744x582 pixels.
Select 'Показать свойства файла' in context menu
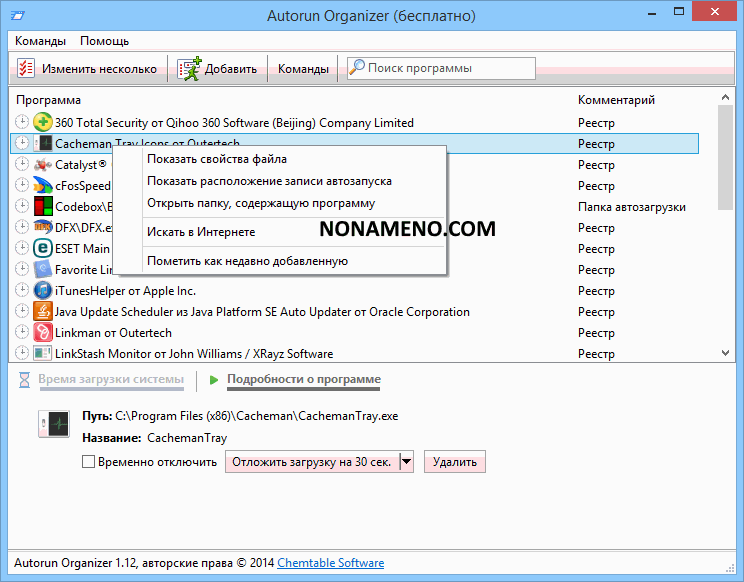click(217, 159)
